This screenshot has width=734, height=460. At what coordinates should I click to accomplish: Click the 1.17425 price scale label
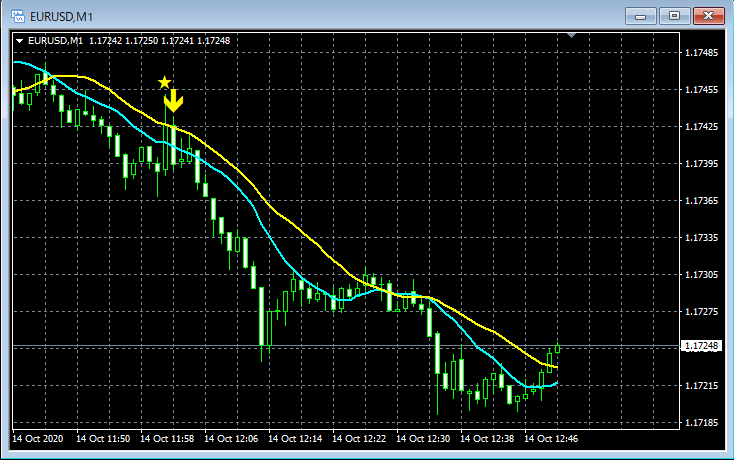(x=701, y=127)
